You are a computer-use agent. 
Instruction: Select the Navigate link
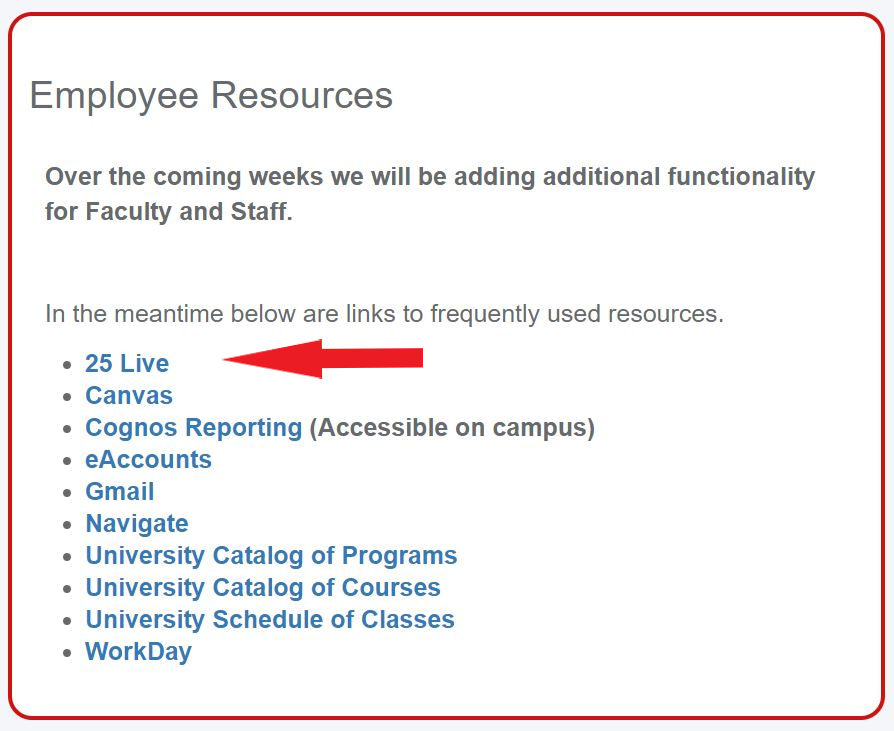137,524
